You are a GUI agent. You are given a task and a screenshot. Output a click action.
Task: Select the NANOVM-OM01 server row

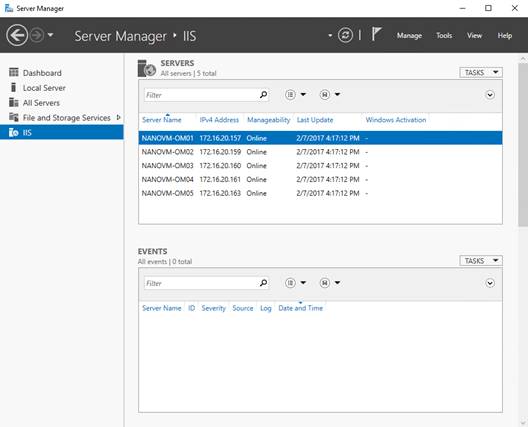[x=320, y=138]
